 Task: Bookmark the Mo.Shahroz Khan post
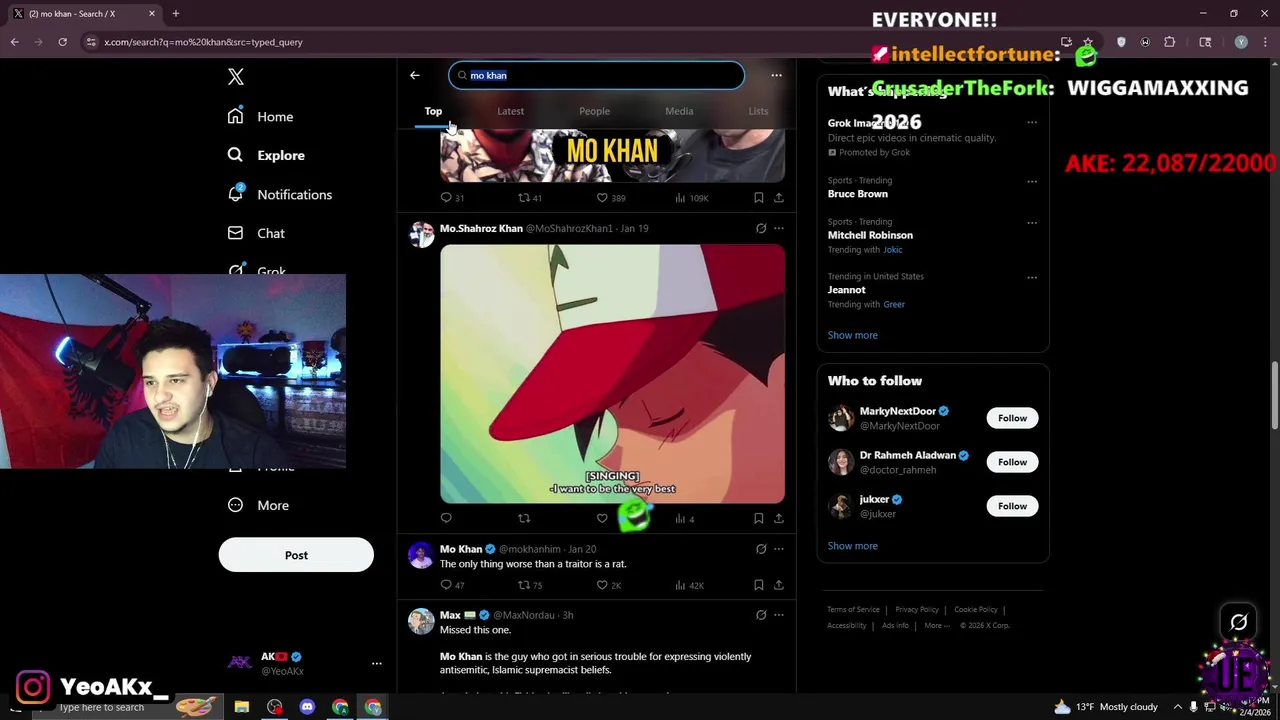758,518
